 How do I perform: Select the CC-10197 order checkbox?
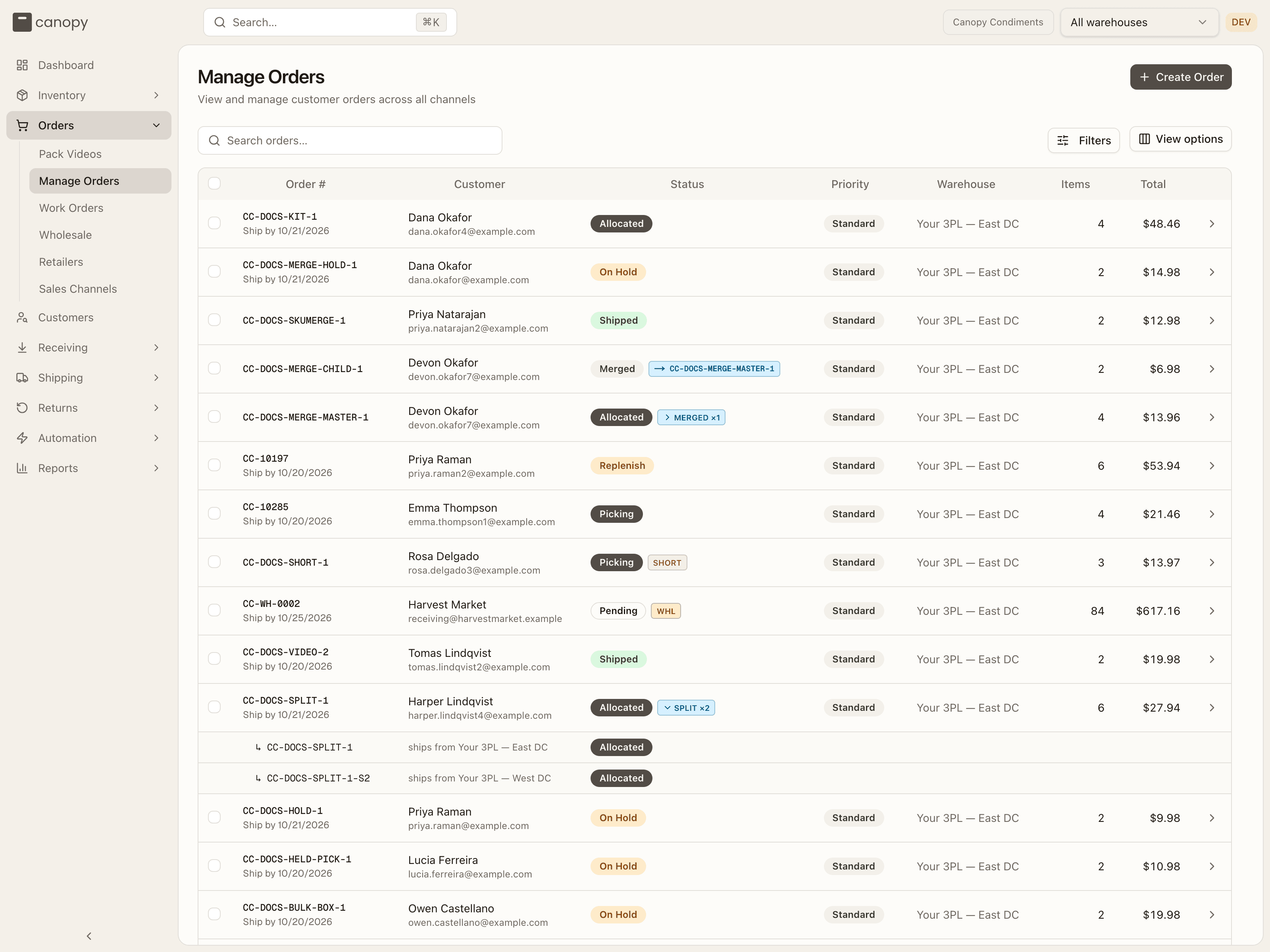[x=214, y=465]
